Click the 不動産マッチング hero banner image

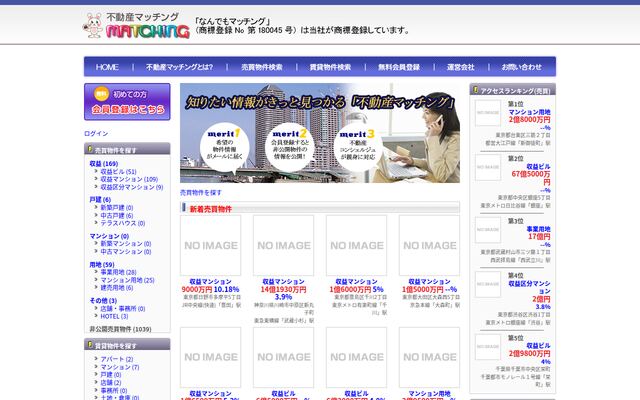(x=320, y=133)
